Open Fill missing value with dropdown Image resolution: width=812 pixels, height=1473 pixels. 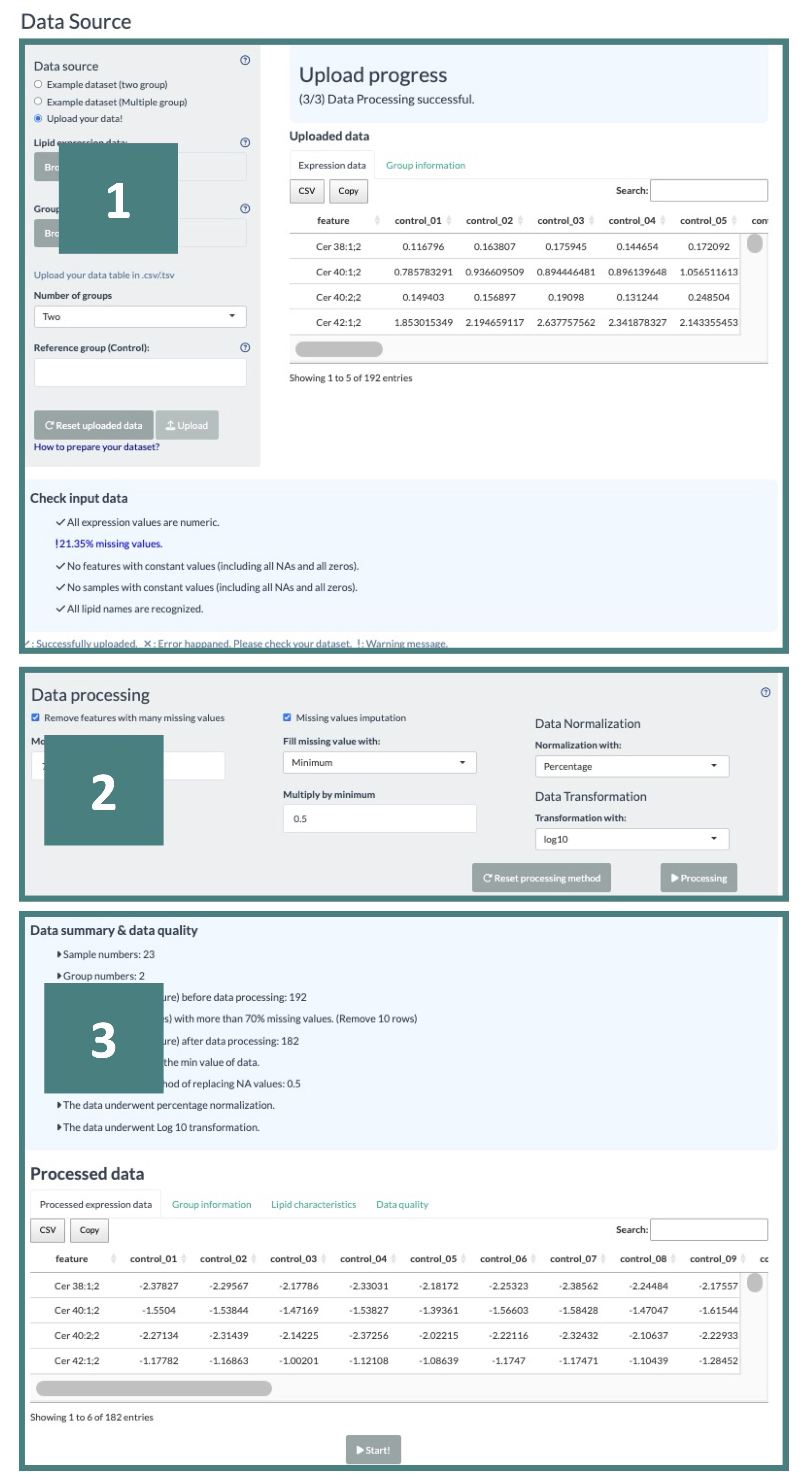pos(379,763)
